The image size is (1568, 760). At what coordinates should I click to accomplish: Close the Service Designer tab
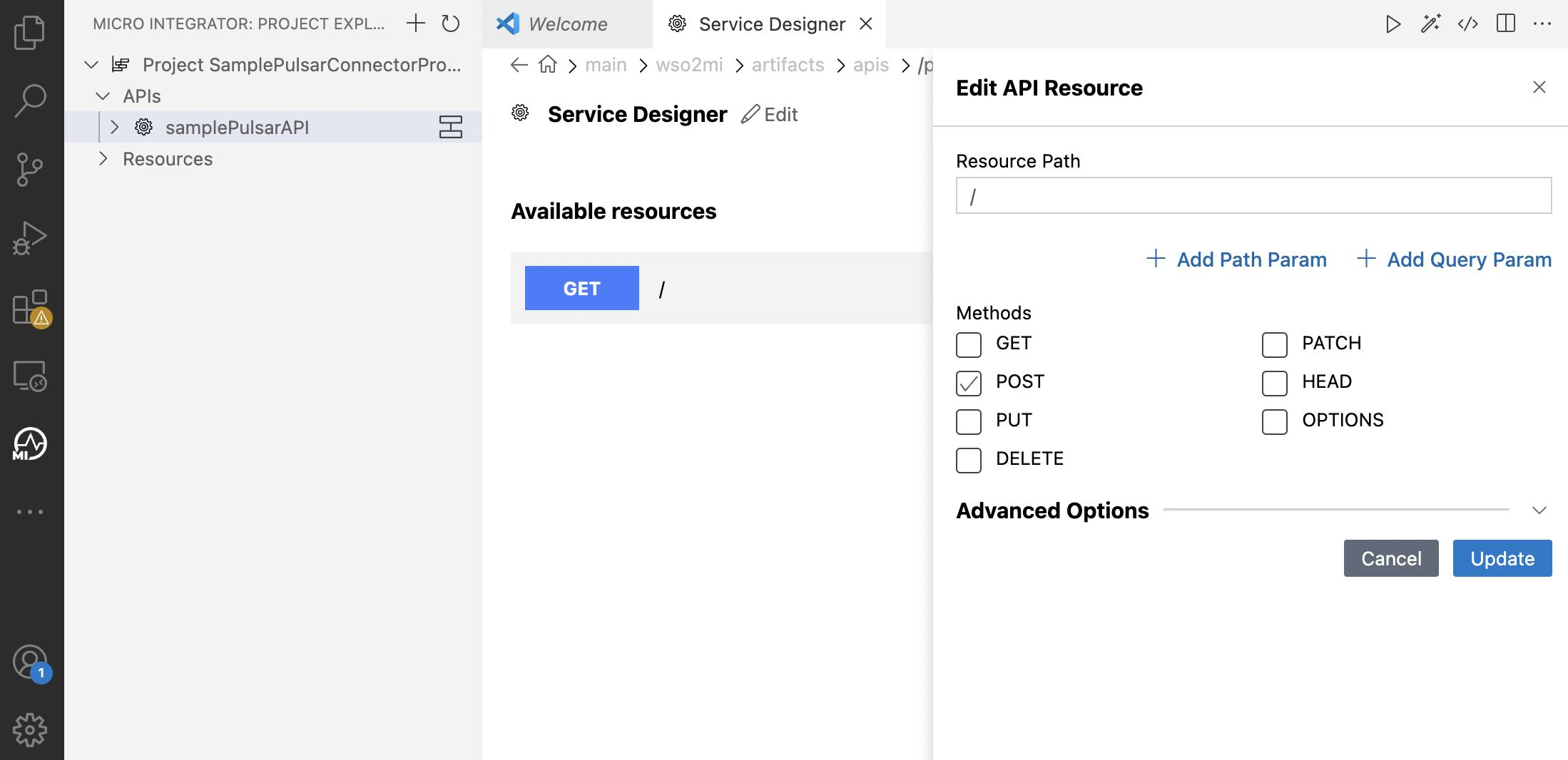(866, 24)
